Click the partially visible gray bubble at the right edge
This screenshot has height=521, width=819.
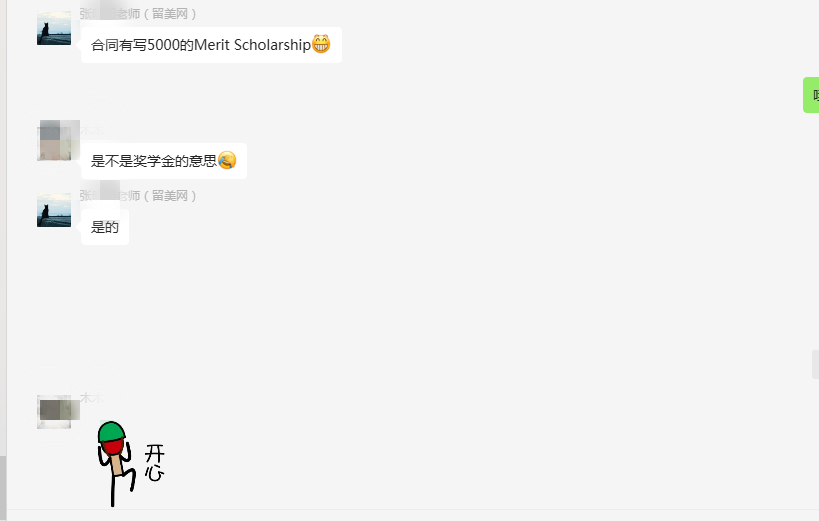pos(815,364)
